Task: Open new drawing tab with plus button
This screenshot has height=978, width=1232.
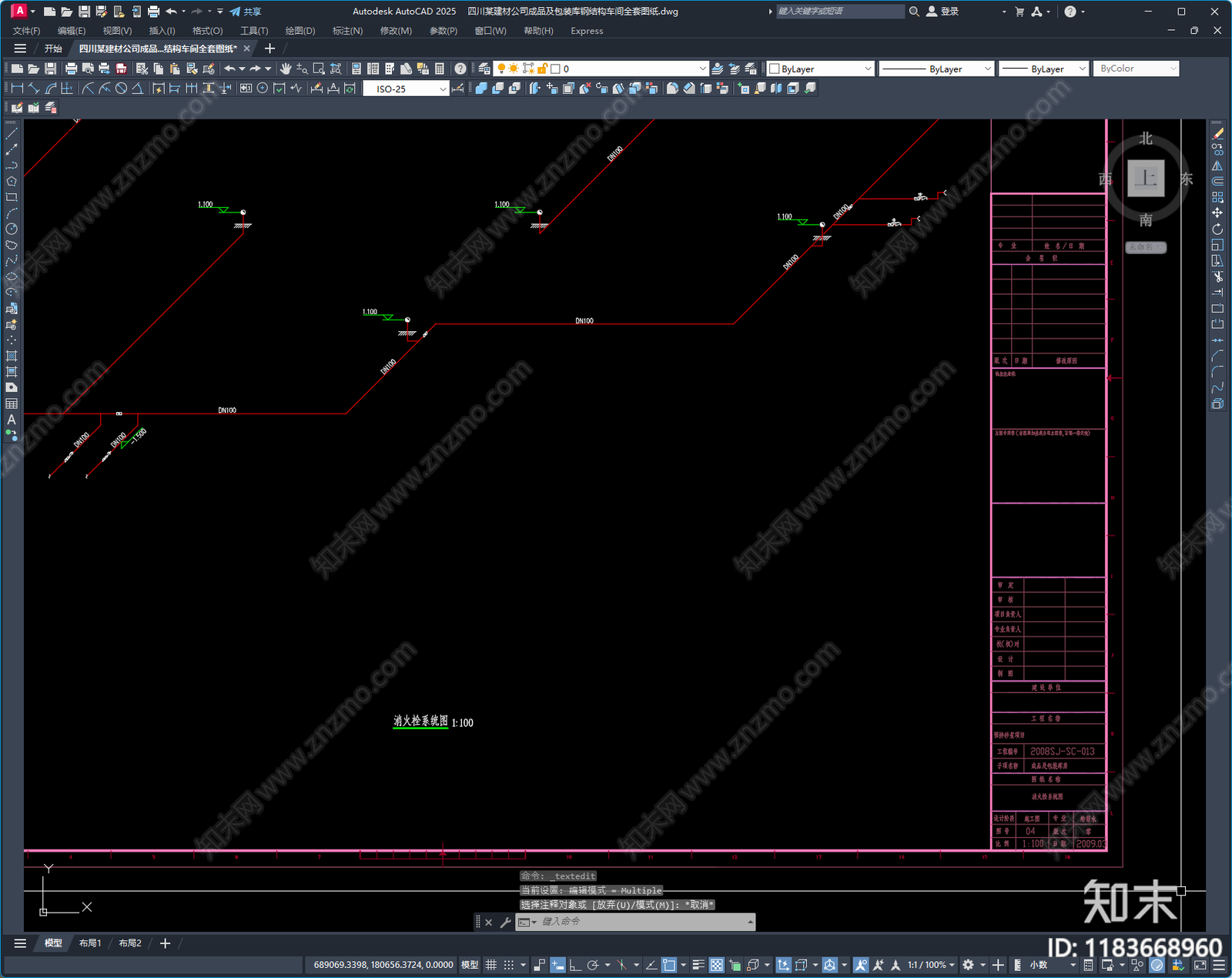Action: coord(269,49)
